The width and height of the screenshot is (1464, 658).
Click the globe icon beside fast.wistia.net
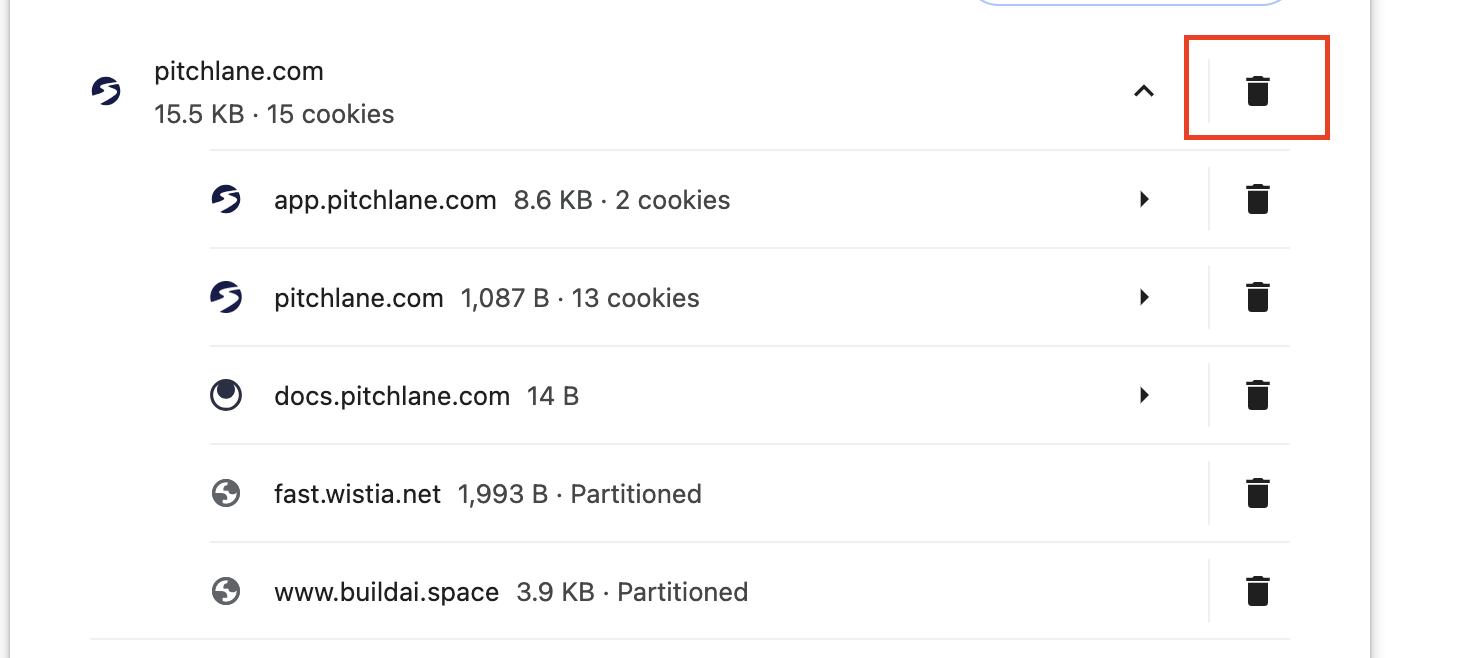coord(226,493)
